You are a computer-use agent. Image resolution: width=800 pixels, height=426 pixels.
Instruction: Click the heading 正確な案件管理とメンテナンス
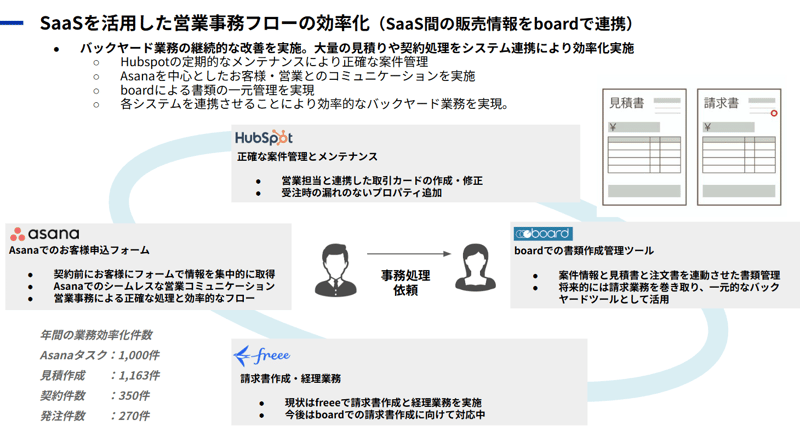pyautogui.click(x=307, y=157)
